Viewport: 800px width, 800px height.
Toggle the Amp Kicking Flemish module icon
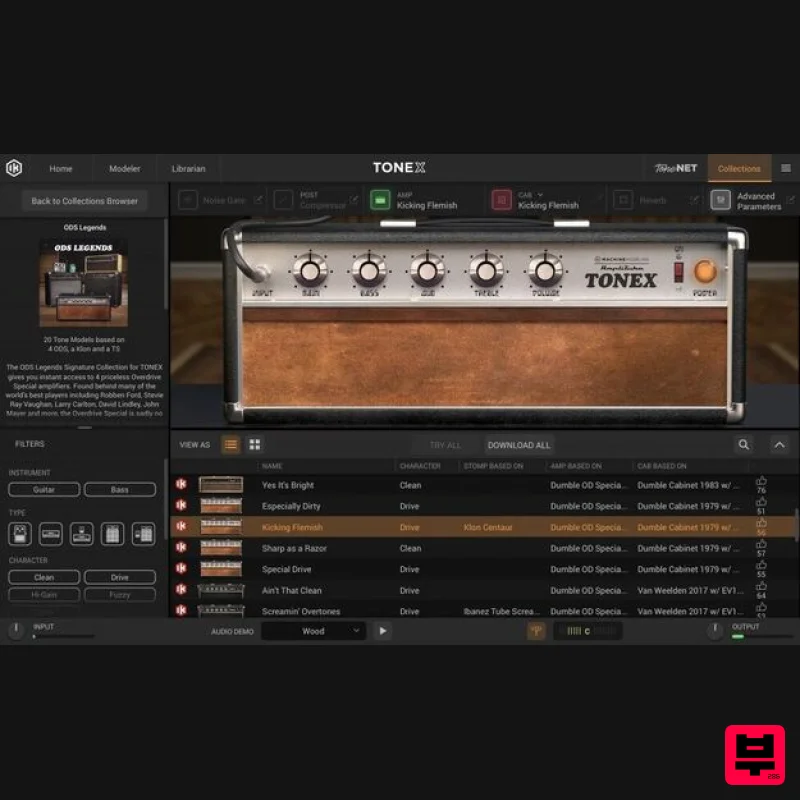(380, 200)
